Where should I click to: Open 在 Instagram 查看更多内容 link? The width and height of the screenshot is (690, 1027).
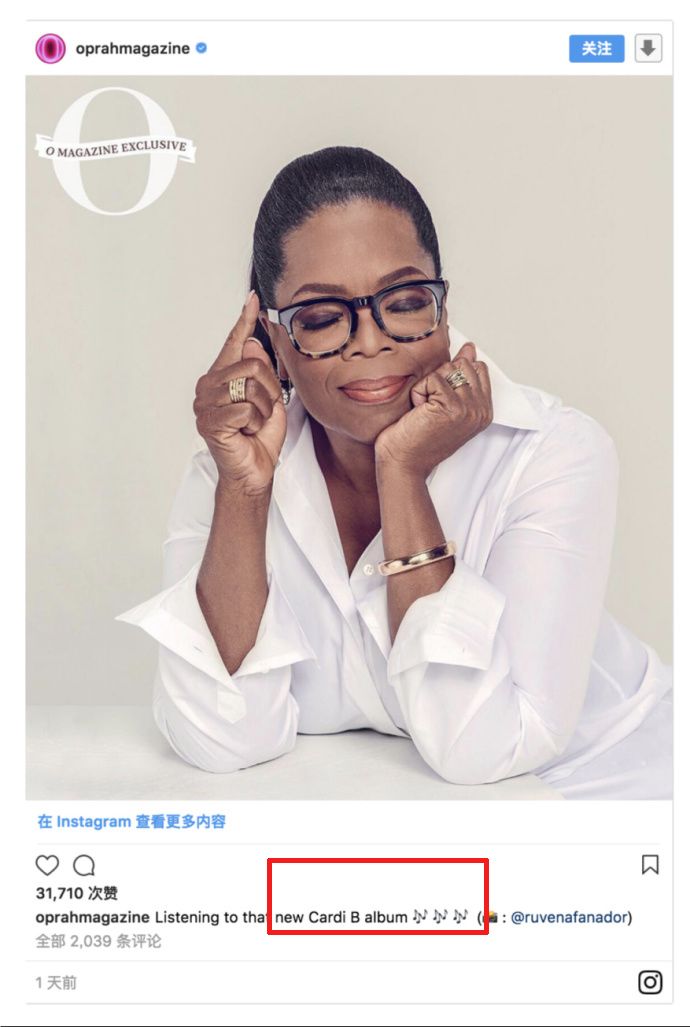[131, 821]
